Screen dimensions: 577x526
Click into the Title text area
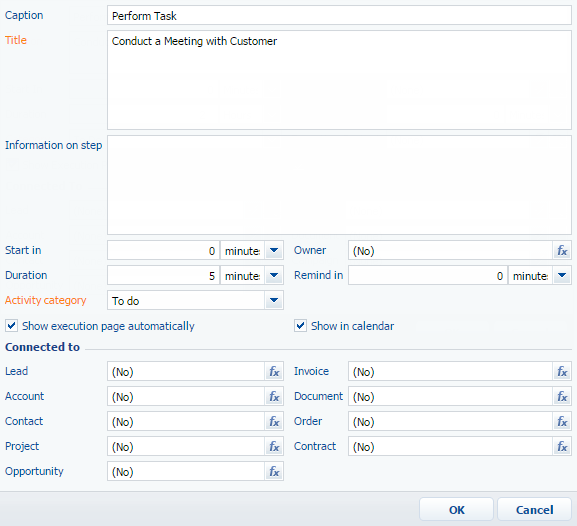click(339, 80)
